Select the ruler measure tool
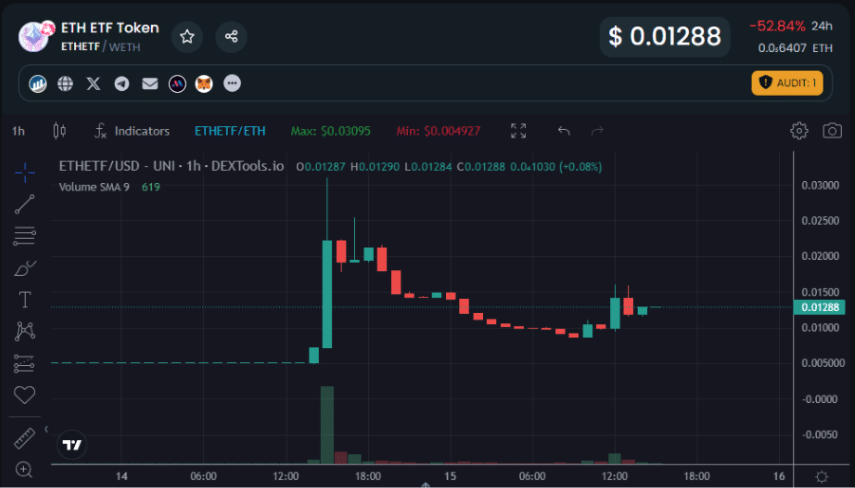This screenshot has width=855, height=488. click(25, 438)
